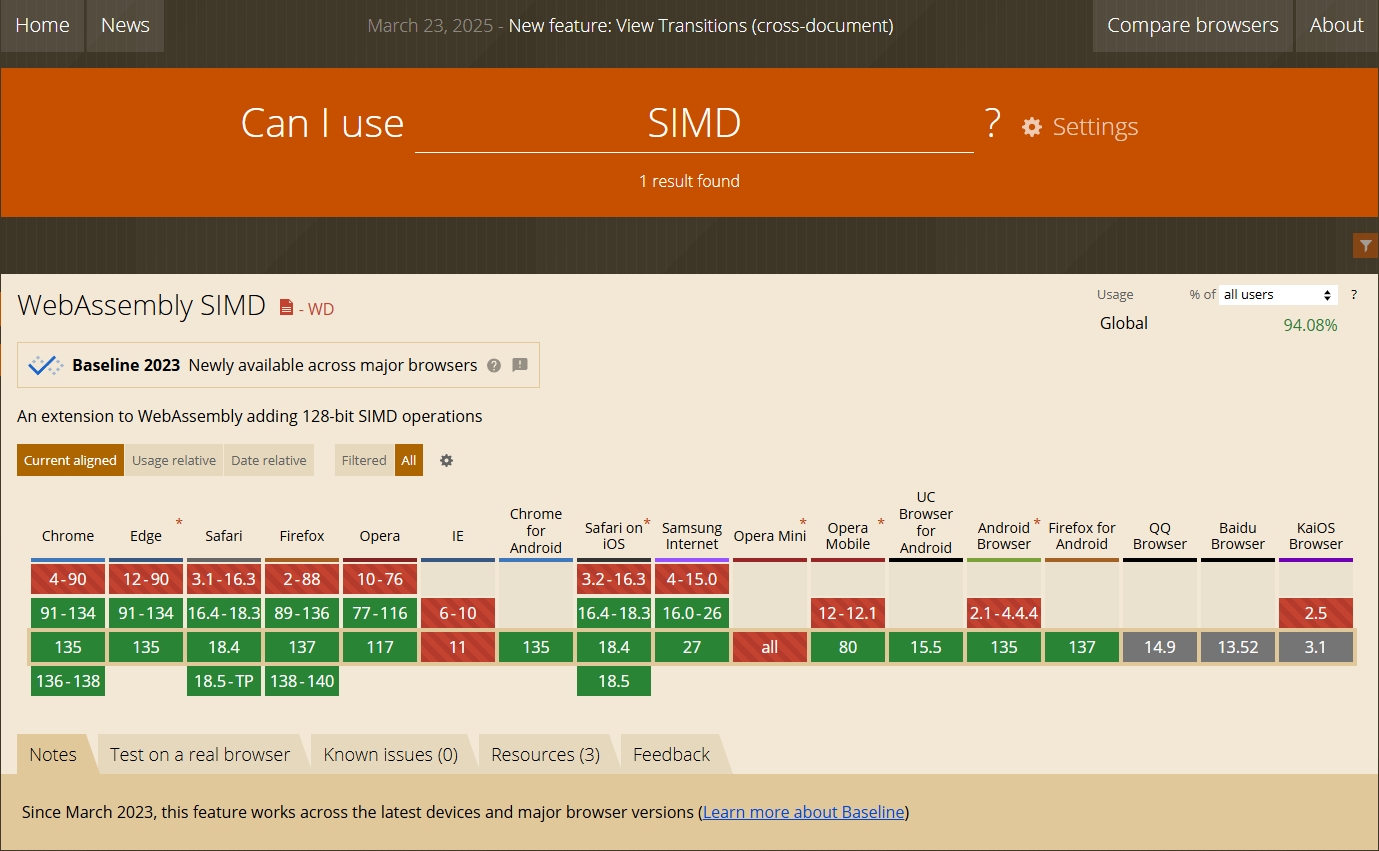Open the WebAssembly SIMD feature title
This screenshot has height=851, width=1379.
point(142,306)
